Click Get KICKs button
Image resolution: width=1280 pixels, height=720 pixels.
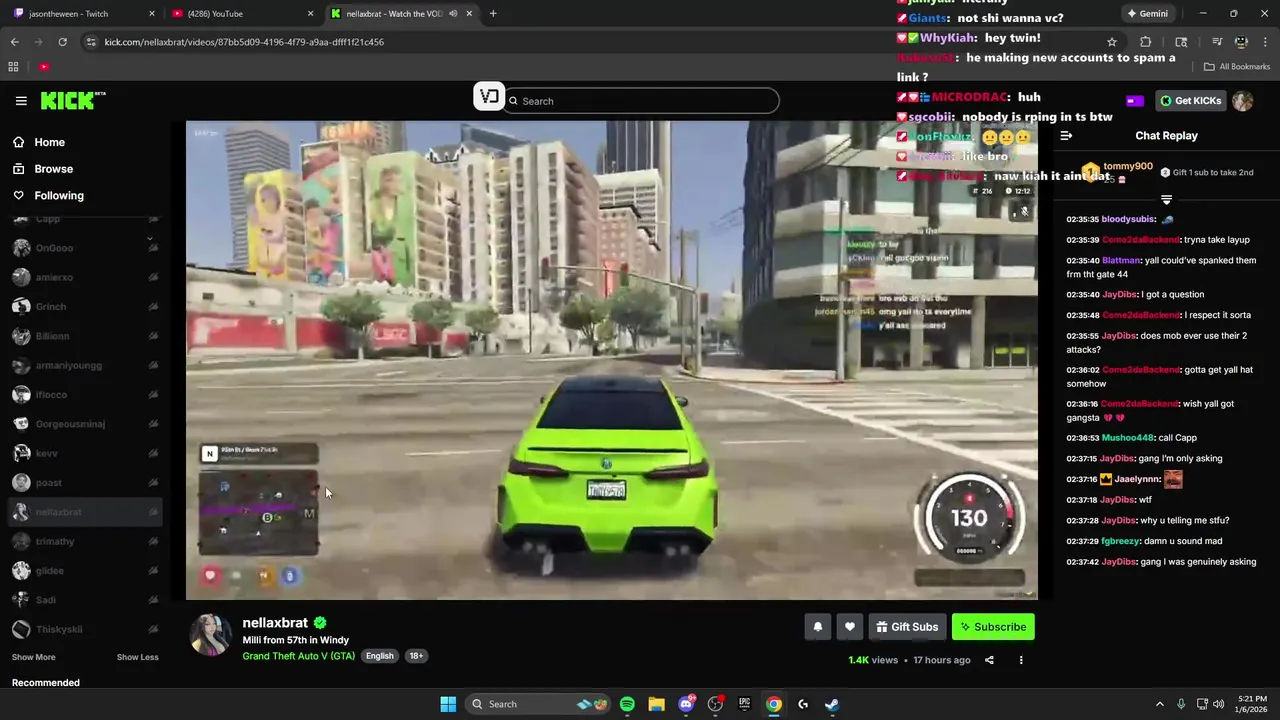click(1190, 101)
